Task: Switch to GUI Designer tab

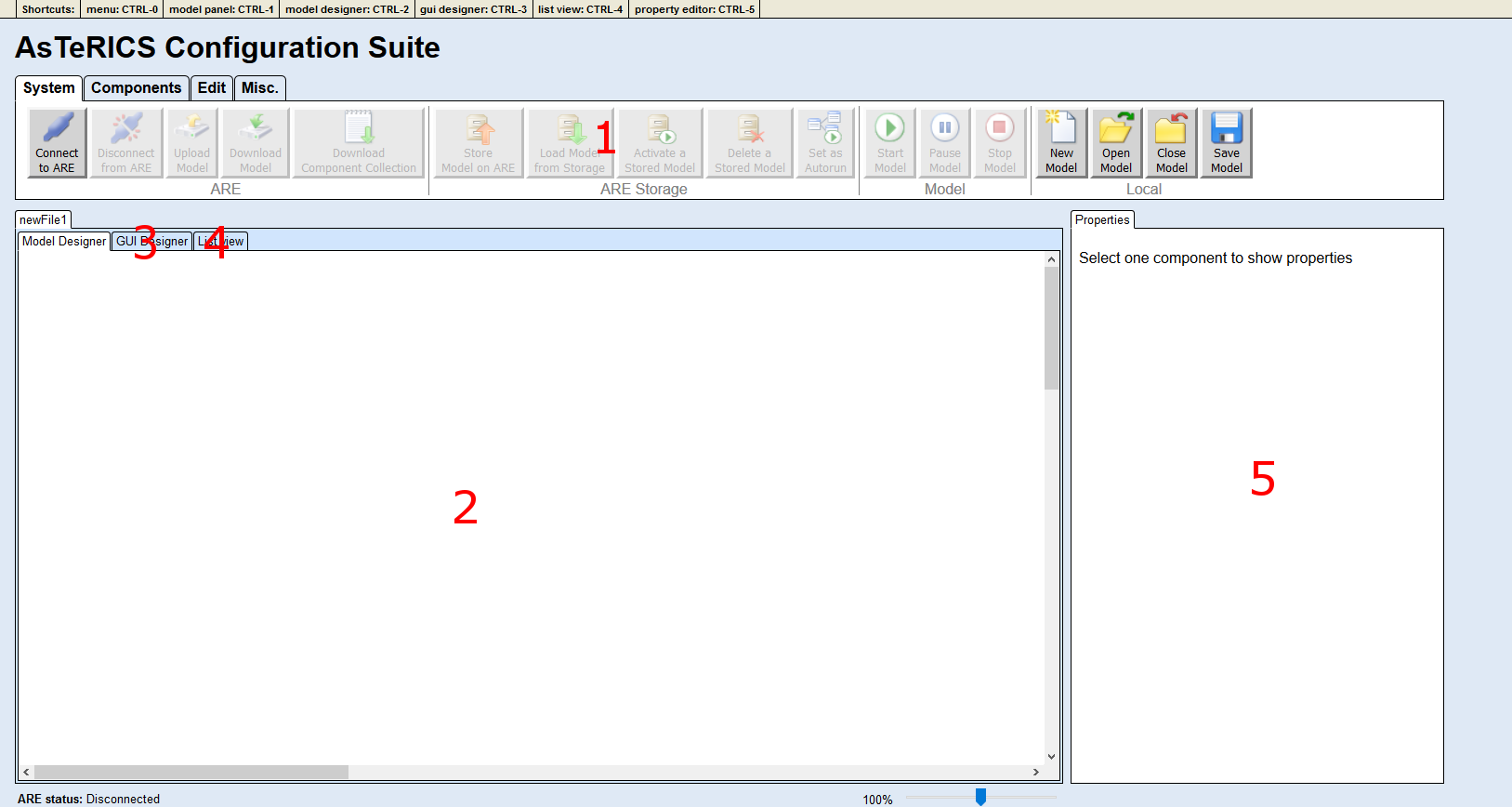Action: pos(152,241)
